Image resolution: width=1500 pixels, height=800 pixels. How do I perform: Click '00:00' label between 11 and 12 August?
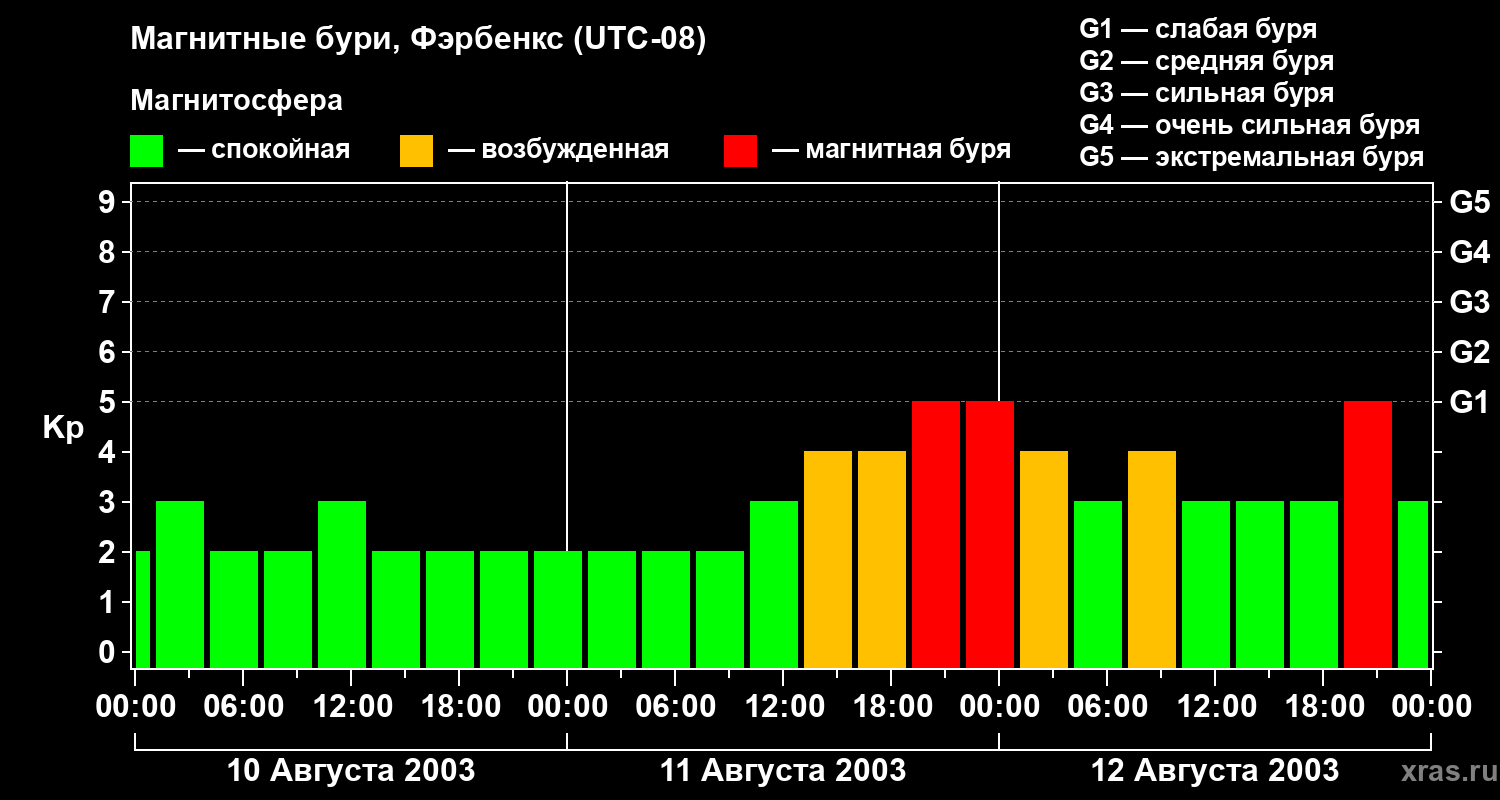[999, 706]
